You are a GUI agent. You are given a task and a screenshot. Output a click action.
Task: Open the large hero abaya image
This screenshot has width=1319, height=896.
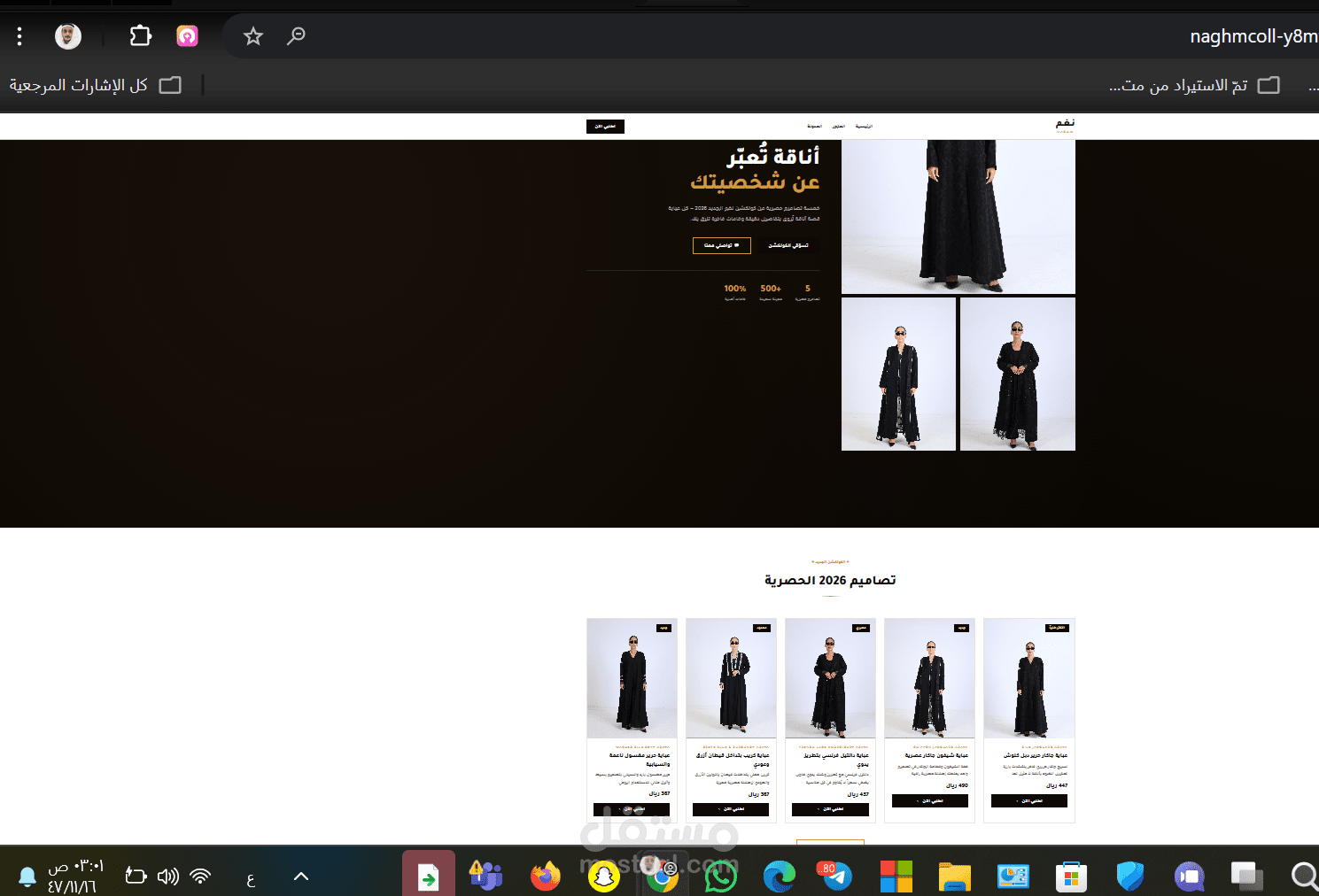point(958,217)
